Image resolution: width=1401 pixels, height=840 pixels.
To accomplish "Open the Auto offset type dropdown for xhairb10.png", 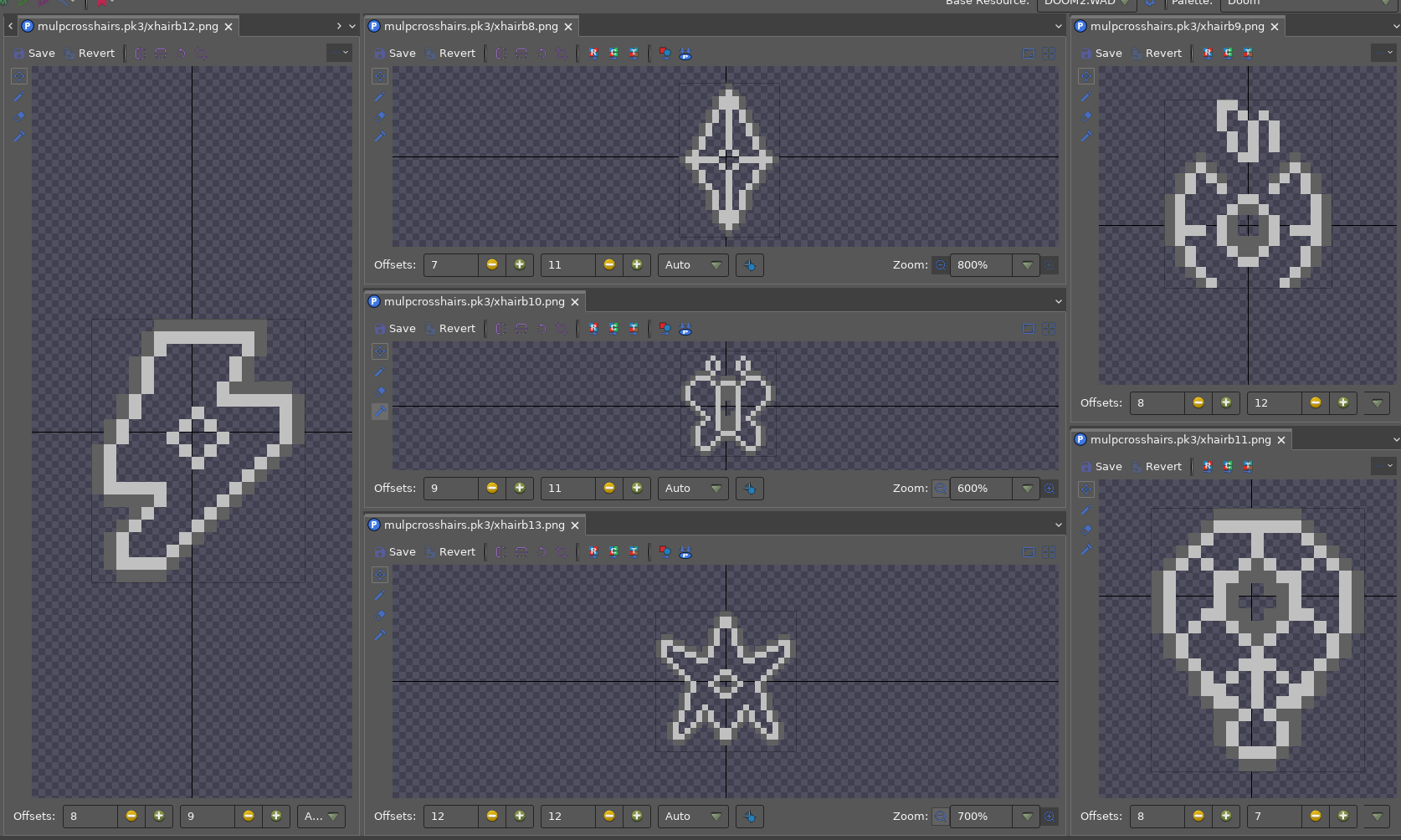I will click(693, 489).
